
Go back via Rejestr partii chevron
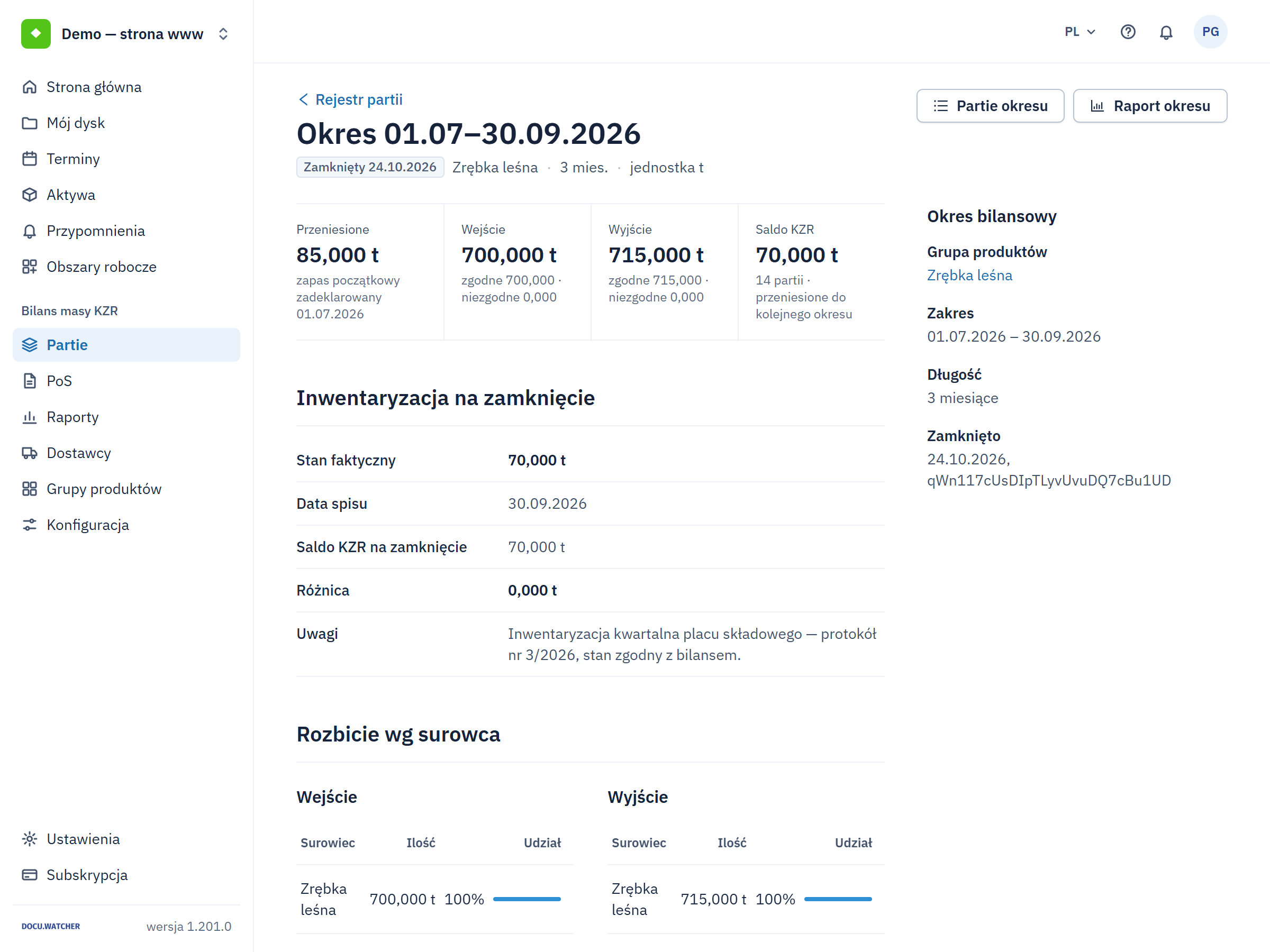(303, 100)
